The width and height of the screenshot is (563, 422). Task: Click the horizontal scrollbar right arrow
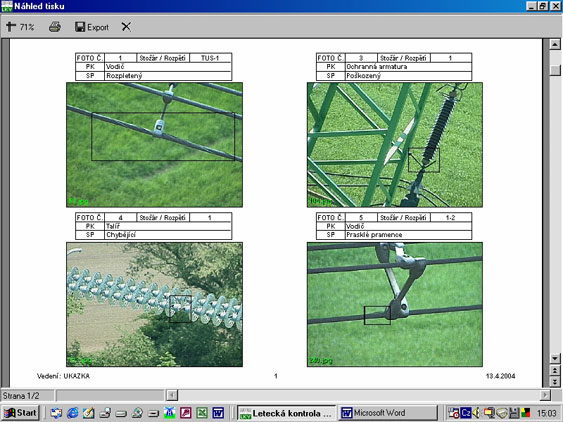pyautogui.click(x=545, y=395)
